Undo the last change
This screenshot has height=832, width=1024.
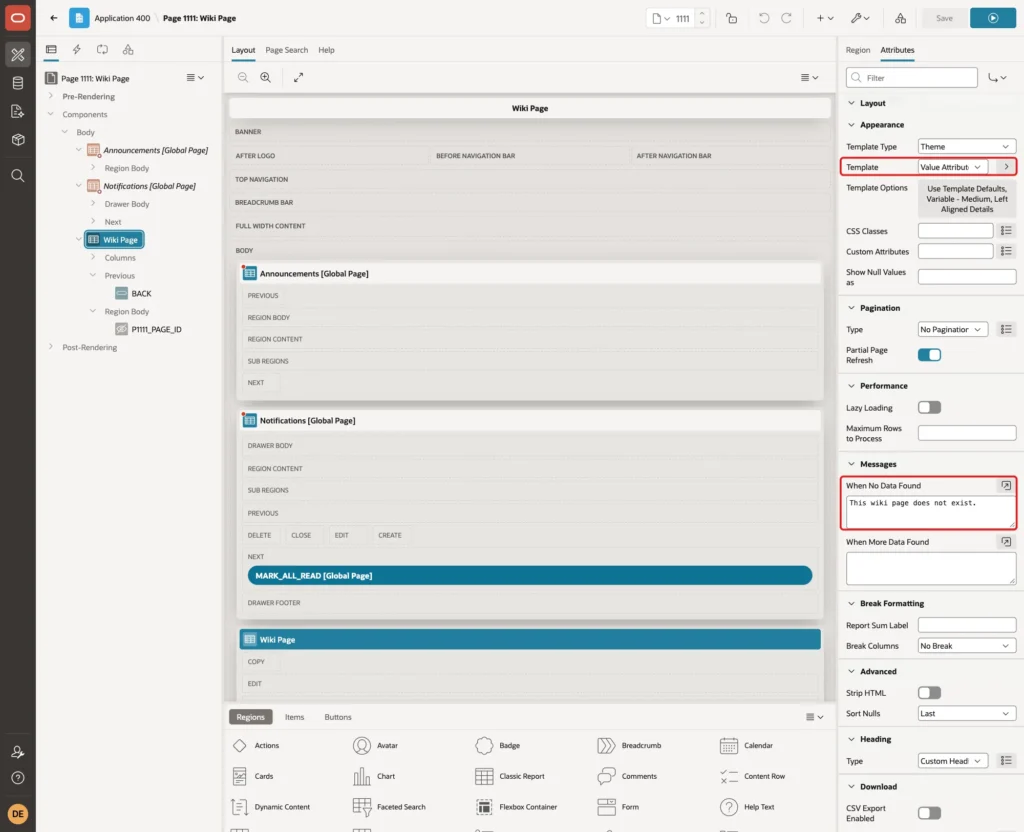pyautogui.click(x=763, y=18)
